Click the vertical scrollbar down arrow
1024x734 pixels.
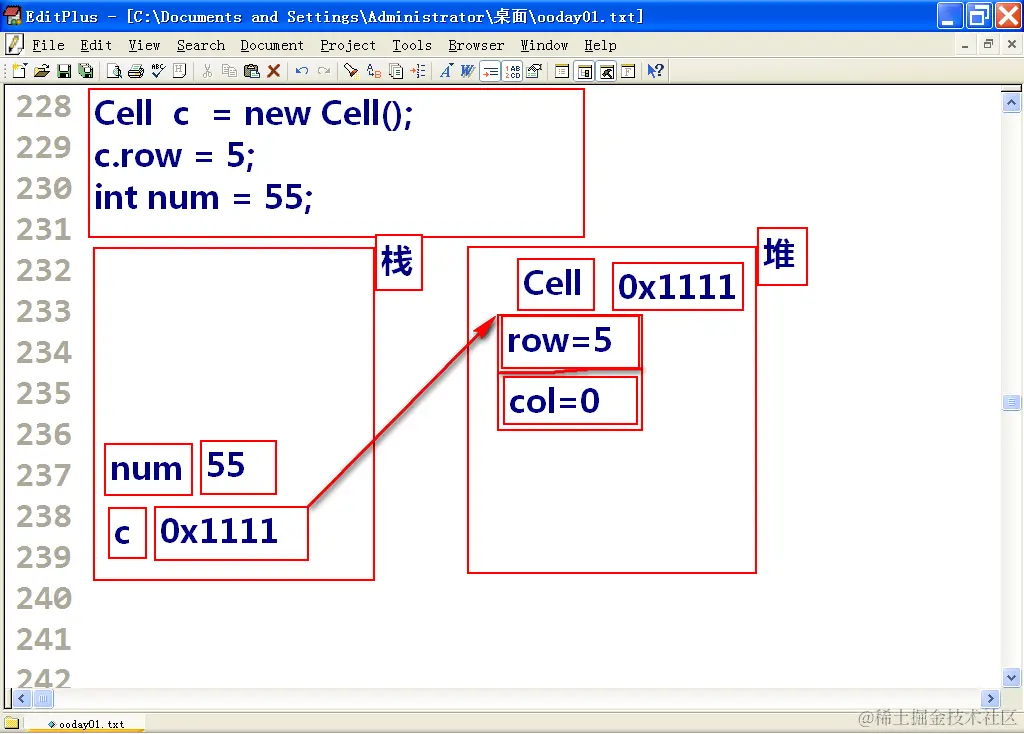[1012, 677]
